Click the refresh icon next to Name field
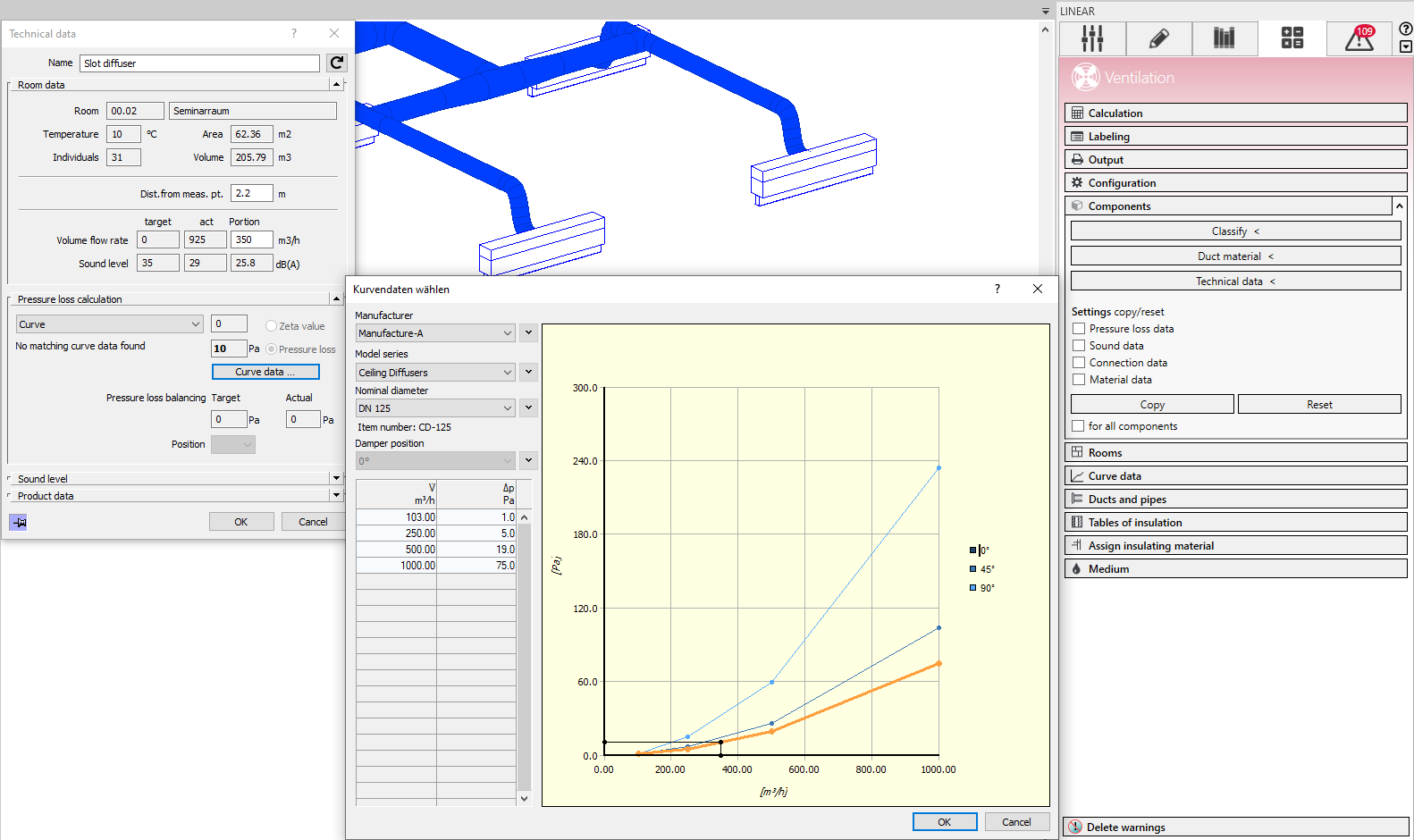1414x840 pixels. pos(337,63)
